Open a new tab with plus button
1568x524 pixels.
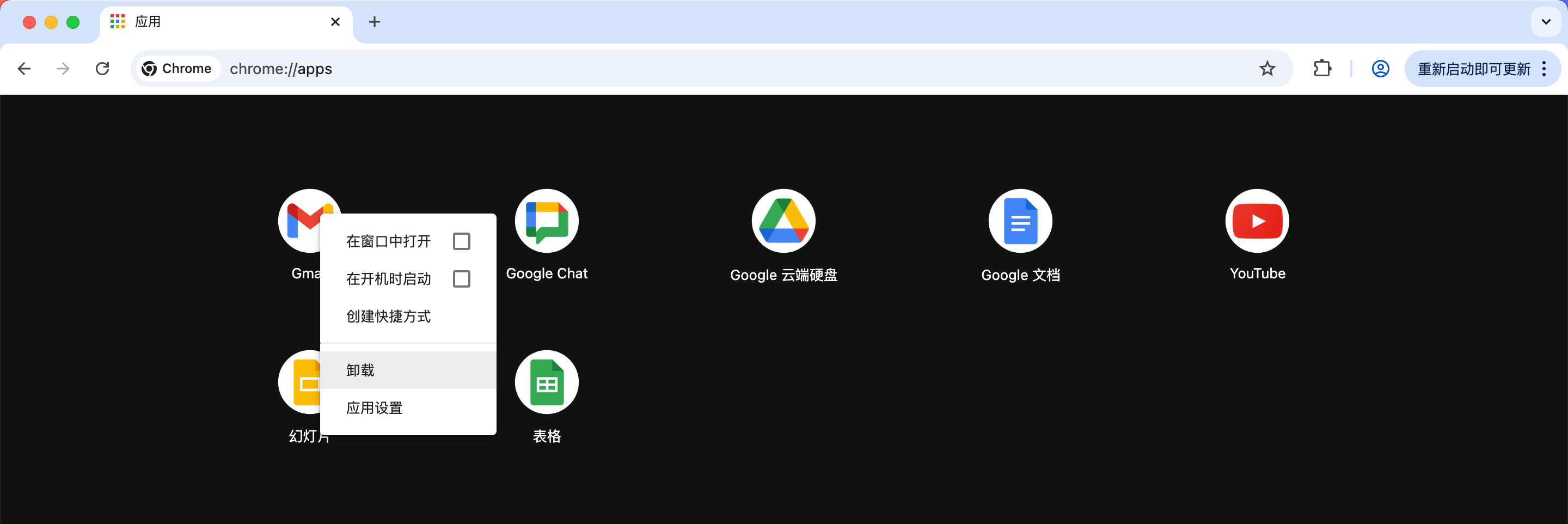click(375, 22)
